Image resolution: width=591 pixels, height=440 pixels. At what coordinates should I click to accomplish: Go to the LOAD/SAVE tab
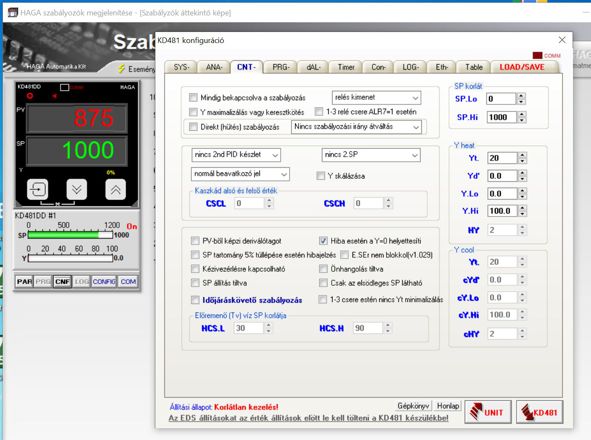click(x=522, y=67)
